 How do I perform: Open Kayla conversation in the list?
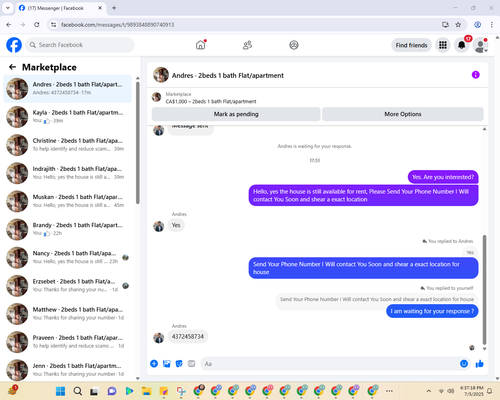(x=67, y=117)
